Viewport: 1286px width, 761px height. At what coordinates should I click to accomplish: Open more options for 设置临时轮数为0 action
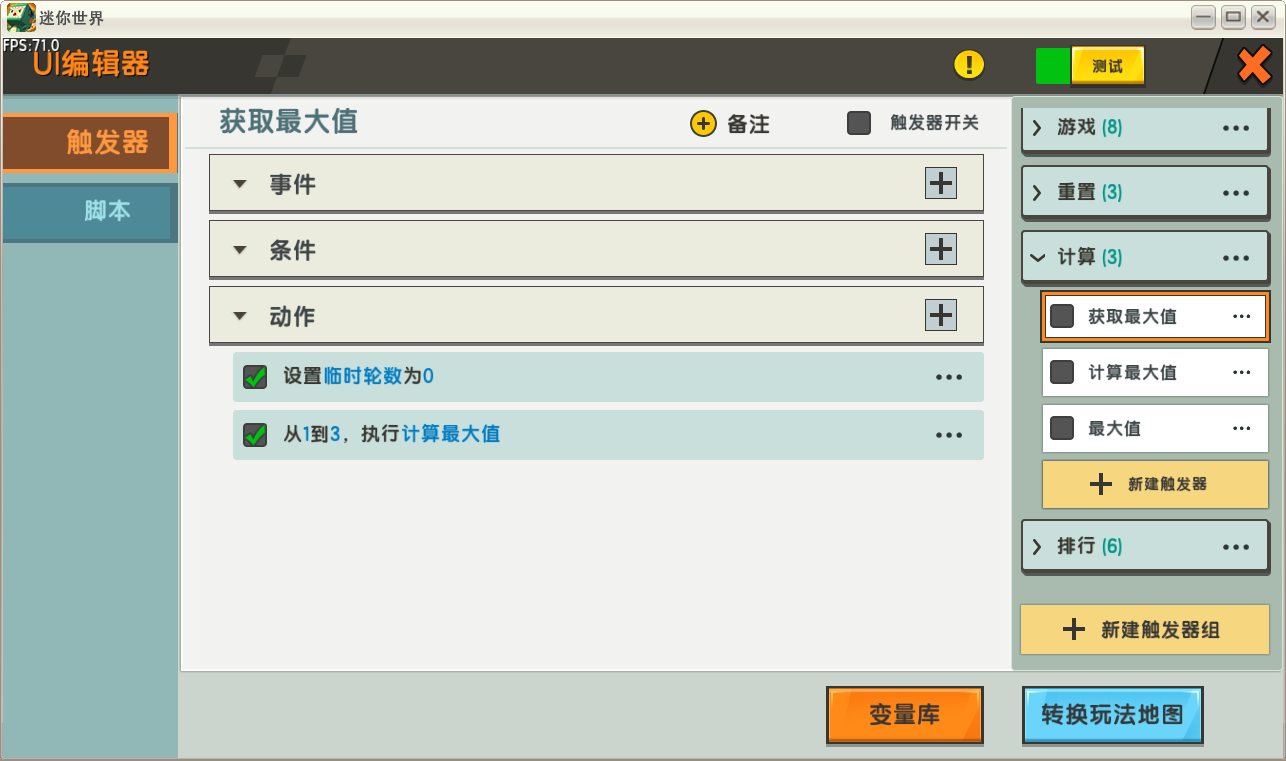point(948,377)
